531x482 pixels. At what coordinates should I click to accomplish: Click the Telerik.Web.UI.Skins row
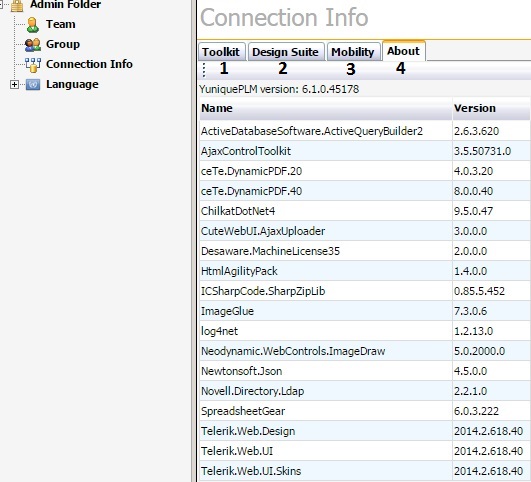pyautogui.click(x=365, y=471)
